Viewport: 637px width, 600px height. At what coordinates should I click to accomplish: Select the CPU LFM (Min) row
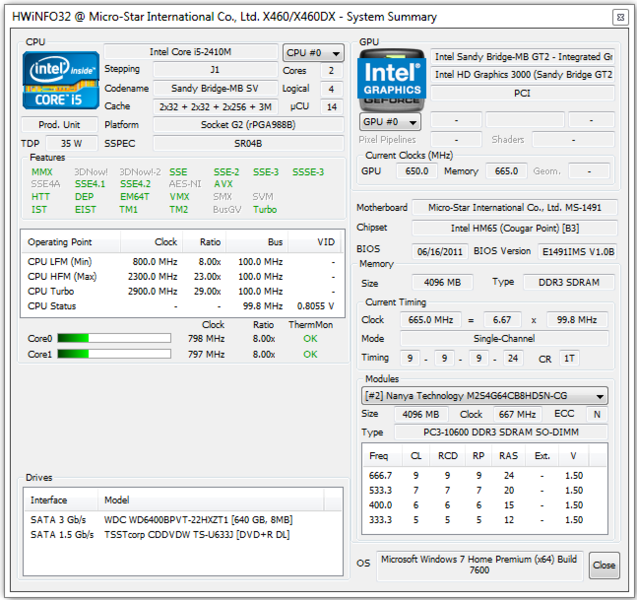182,262
